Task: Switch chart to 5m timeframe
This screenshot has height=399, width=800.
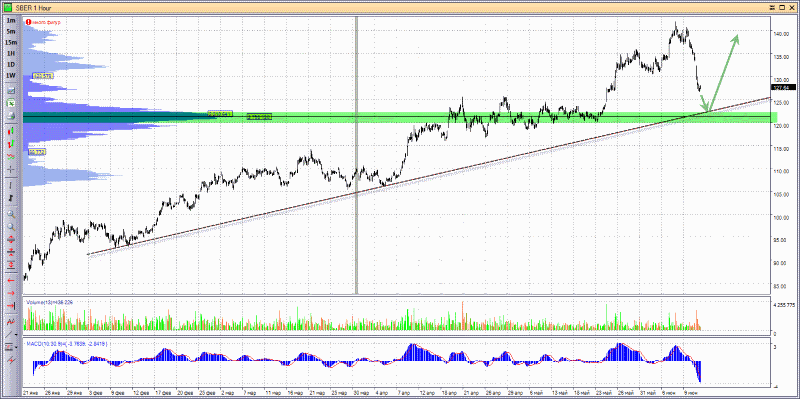Action: [11, 32]
